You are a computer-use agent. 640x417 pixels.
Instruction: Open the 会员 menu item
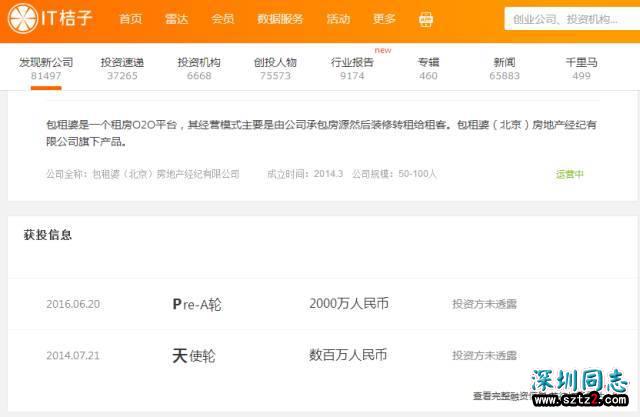click(x=222, y=19)
